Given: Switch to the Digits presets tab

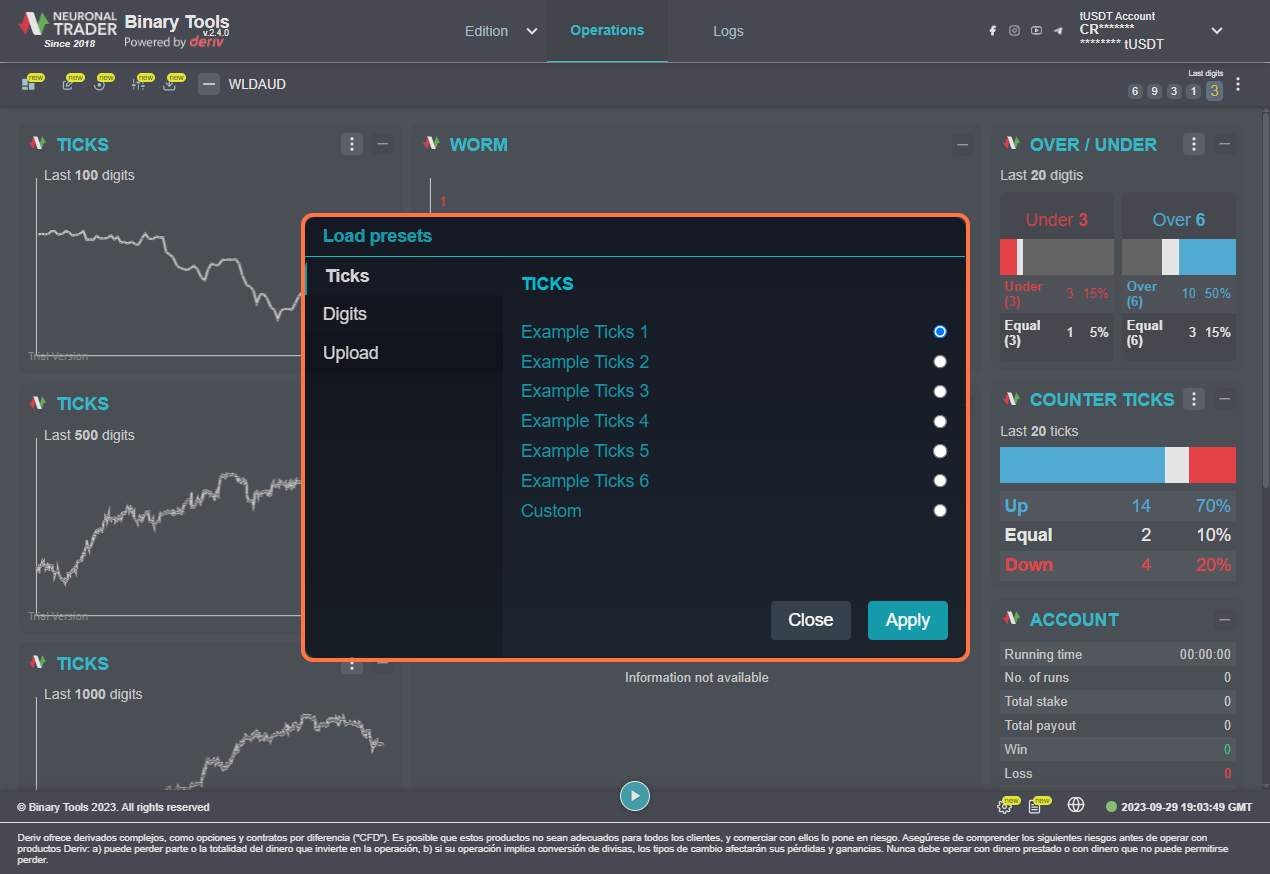Looking at the screenshot, I should [x=345, y=314].
